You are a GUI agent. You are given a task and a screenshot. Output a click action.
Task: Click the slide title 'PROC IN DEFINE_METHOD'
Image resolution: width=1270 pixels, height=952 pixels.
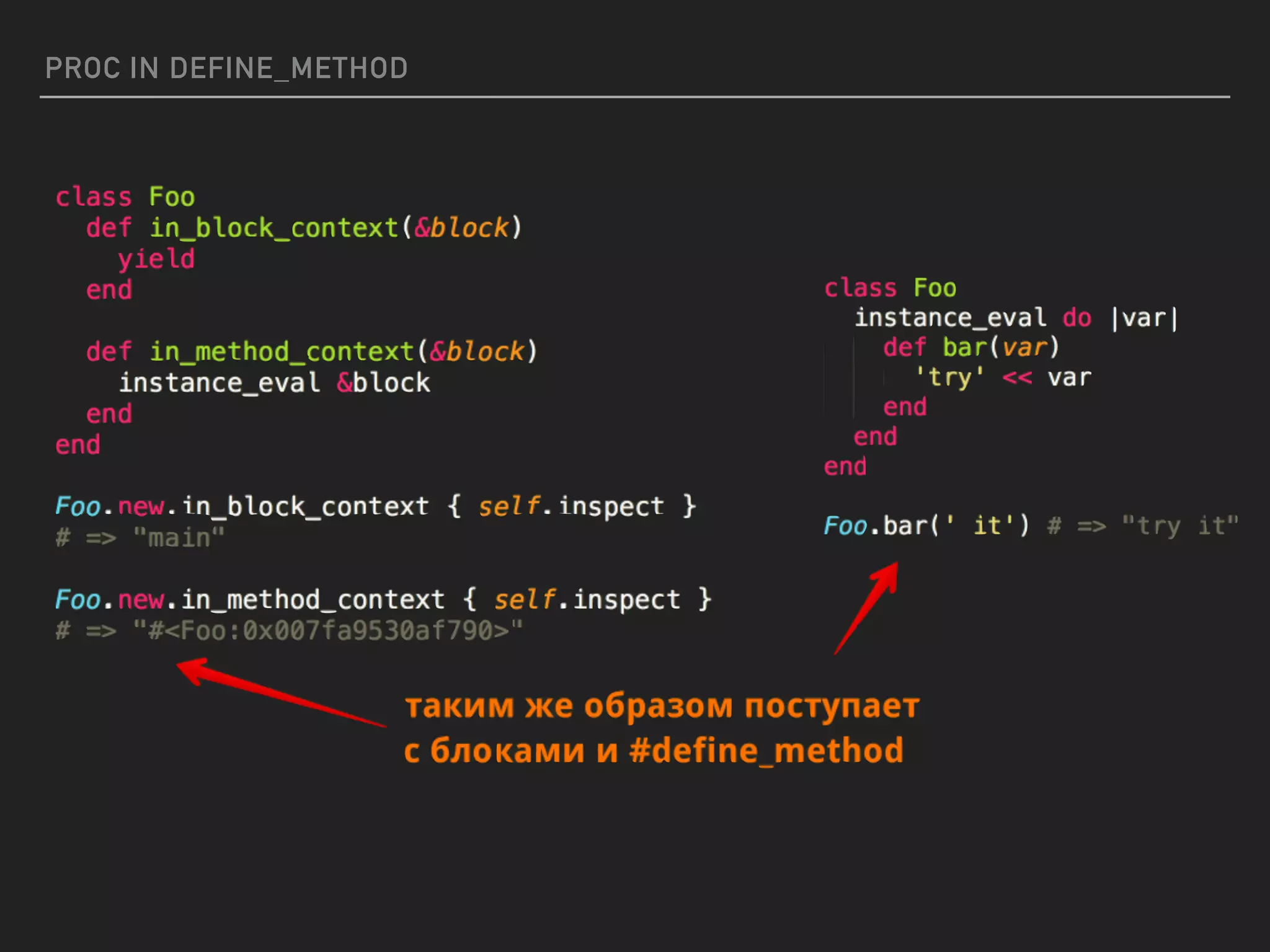tap(226, 68)
